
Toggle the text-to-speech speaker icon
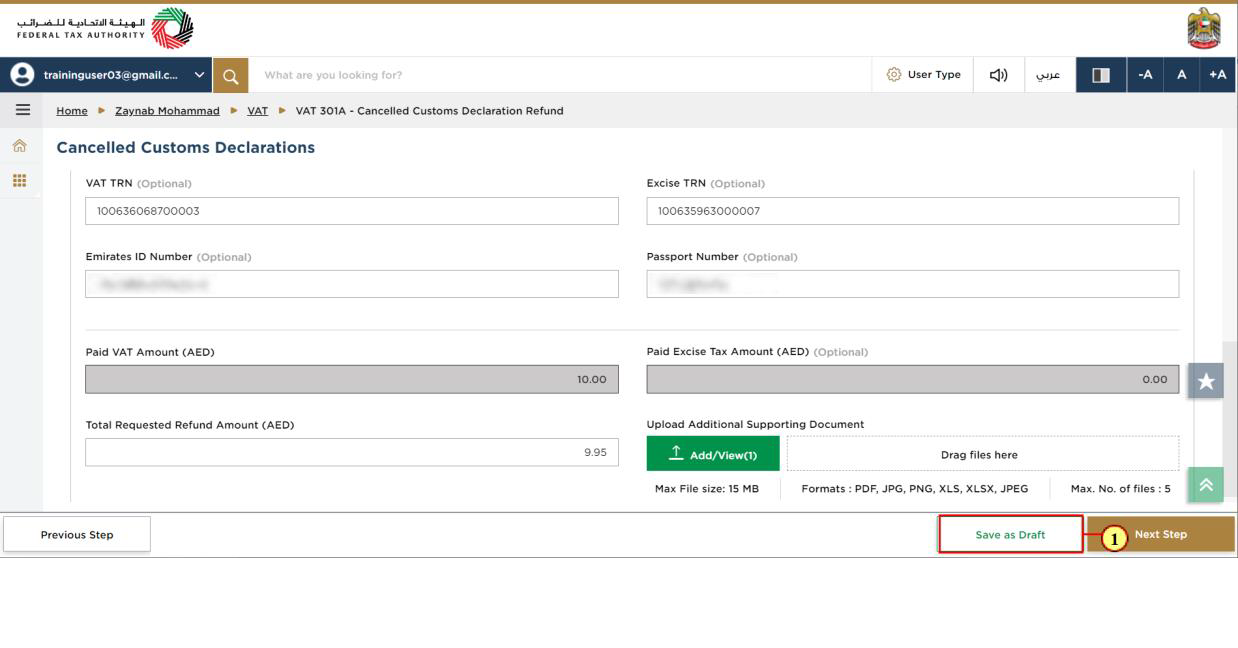pyautogui.click(x=998, y=75)
